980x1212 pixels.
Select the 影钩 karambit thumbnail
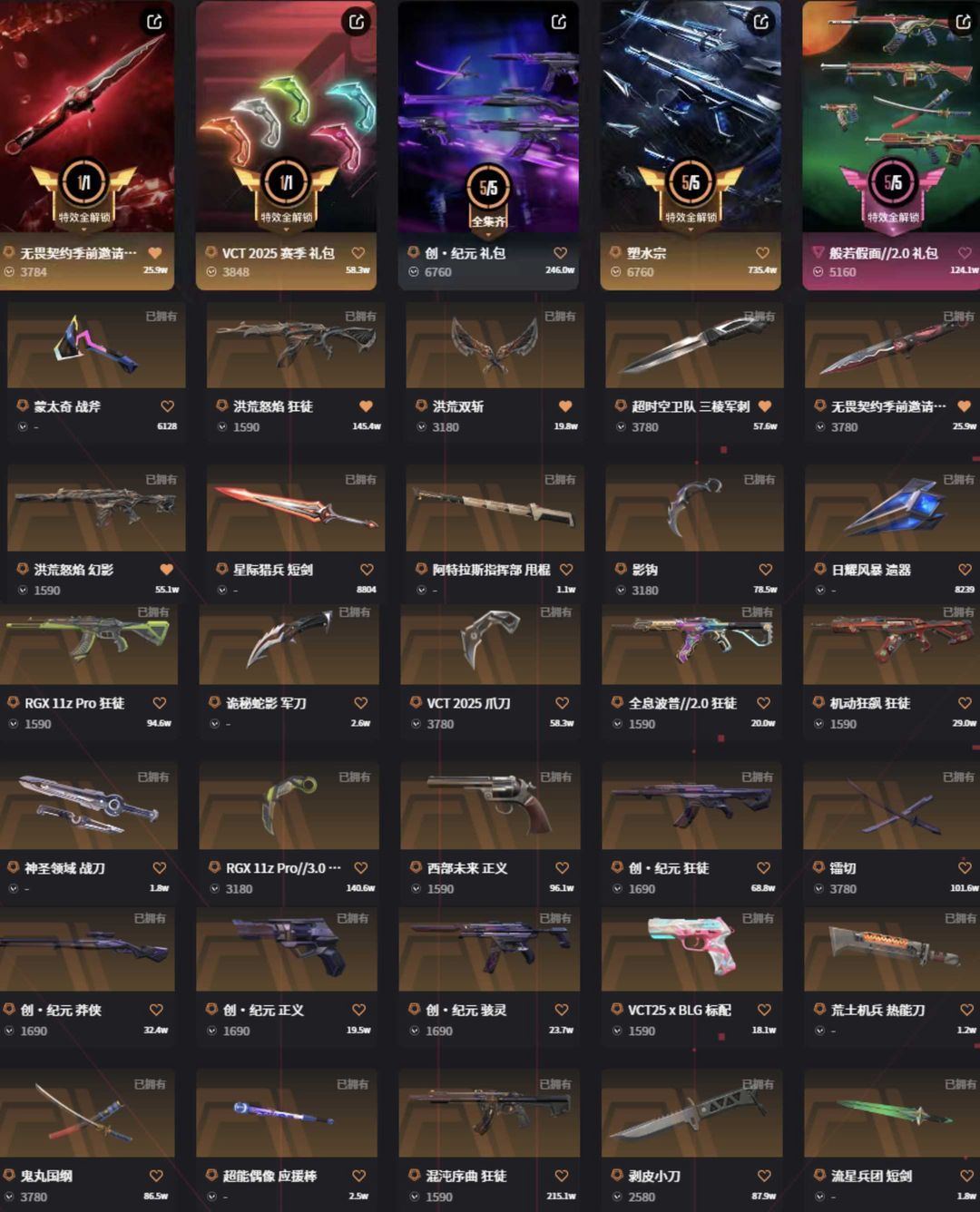694,509
